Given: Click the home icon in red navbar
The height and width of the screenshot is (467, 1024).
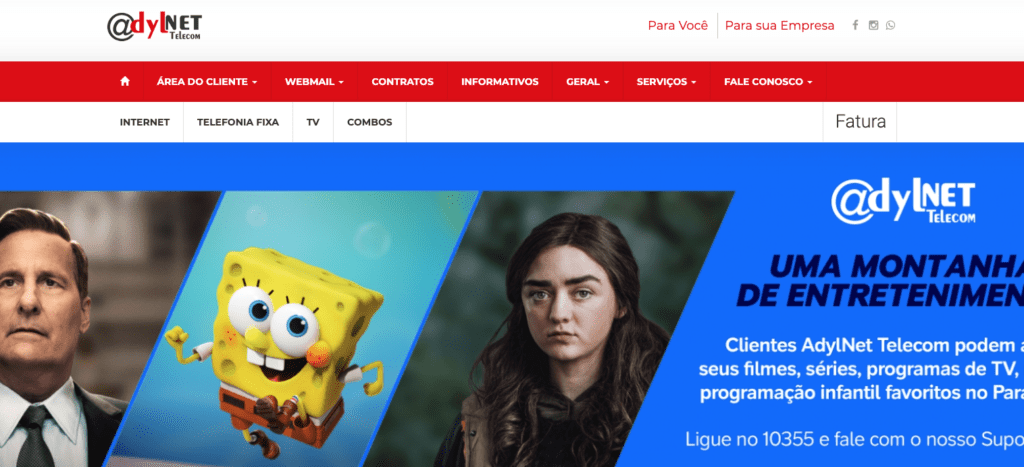Looking at the screenshot, I should click(x=125, y=82).
